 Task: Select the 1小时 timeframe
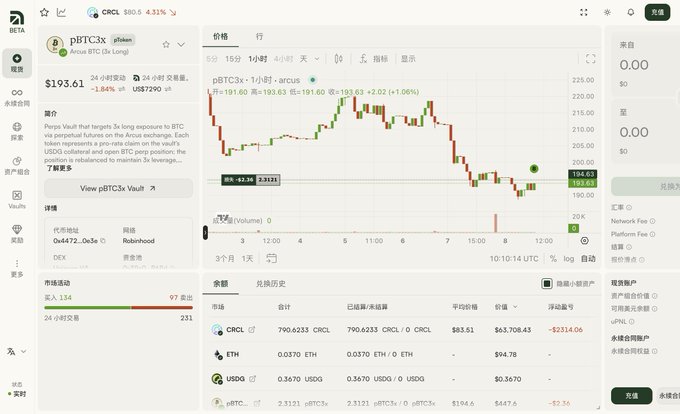[258, 59]
